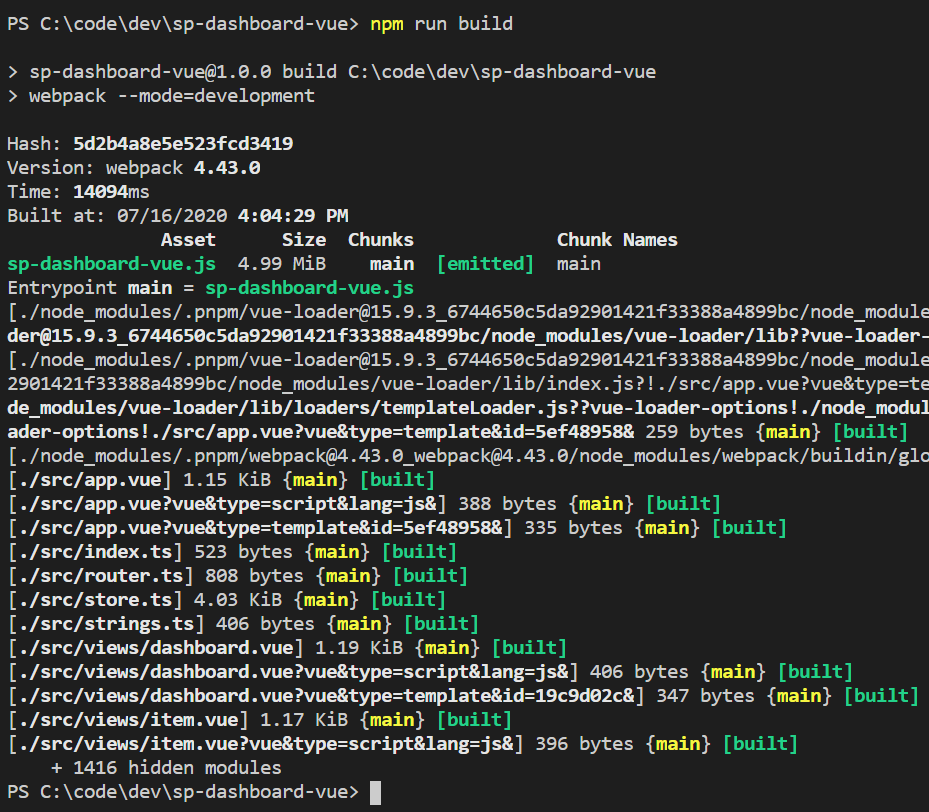Click the {main} chunk on index.ts line
Viewport: 929px width, 812px height.
coord(337,552)
